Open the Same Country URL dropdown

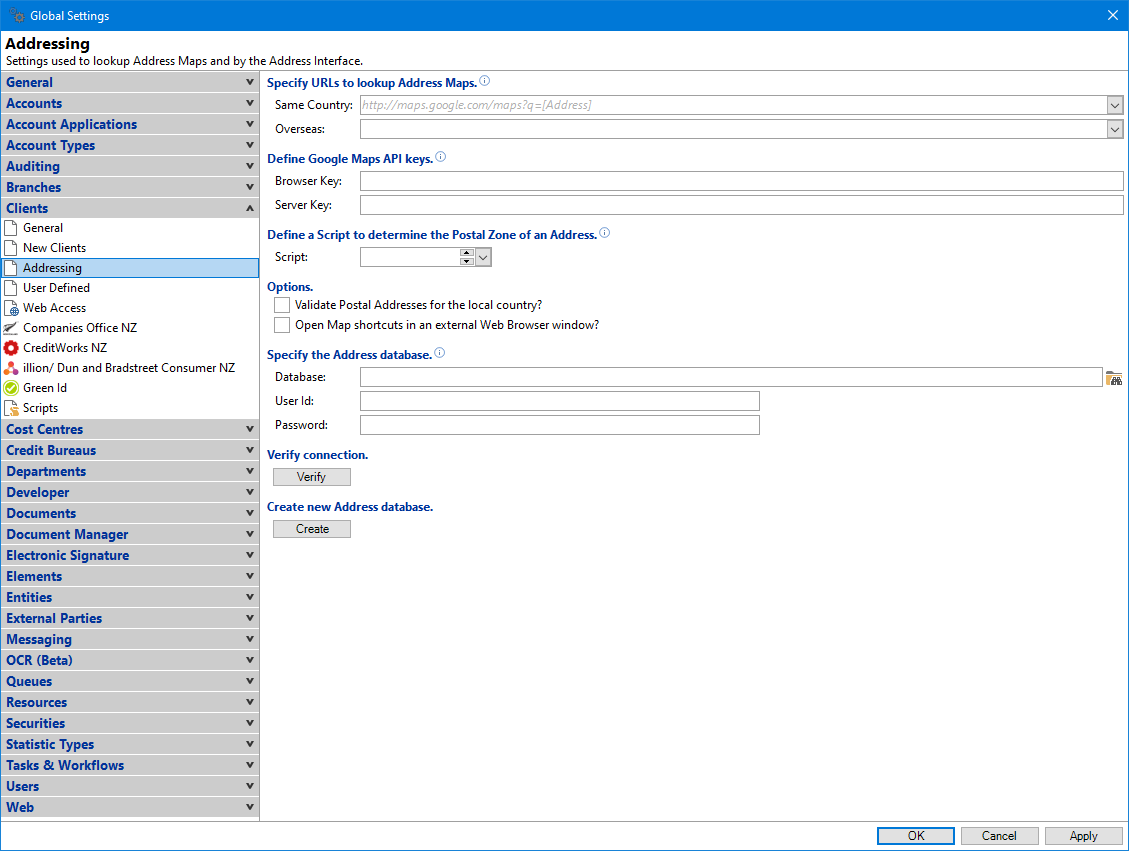point(1115,105)
